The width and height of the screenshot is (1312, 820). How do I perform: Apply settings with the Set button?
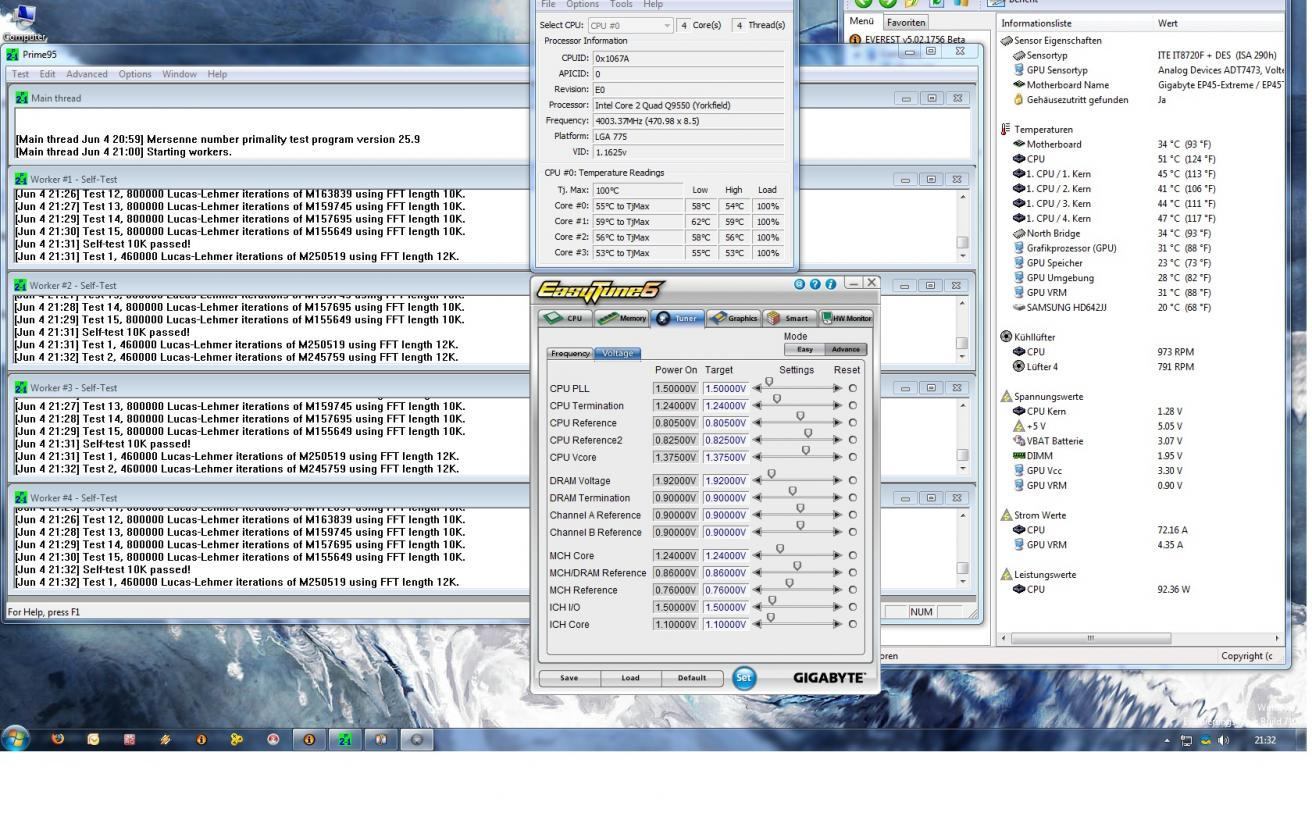coord(744,678)
